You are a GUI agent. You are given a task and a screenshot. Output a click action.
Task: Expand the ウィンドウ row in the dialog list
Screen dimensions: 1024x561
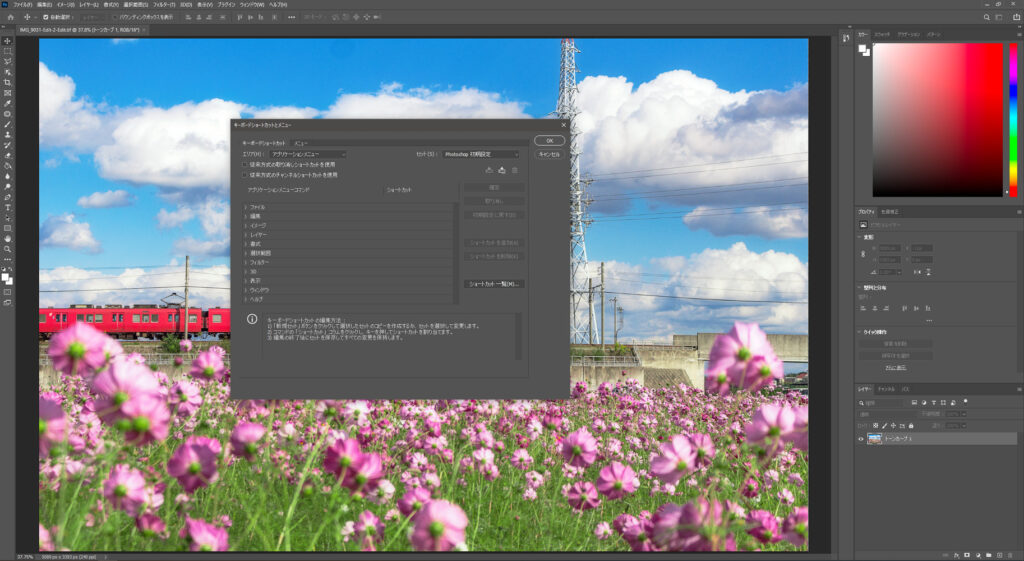(246, 289)
